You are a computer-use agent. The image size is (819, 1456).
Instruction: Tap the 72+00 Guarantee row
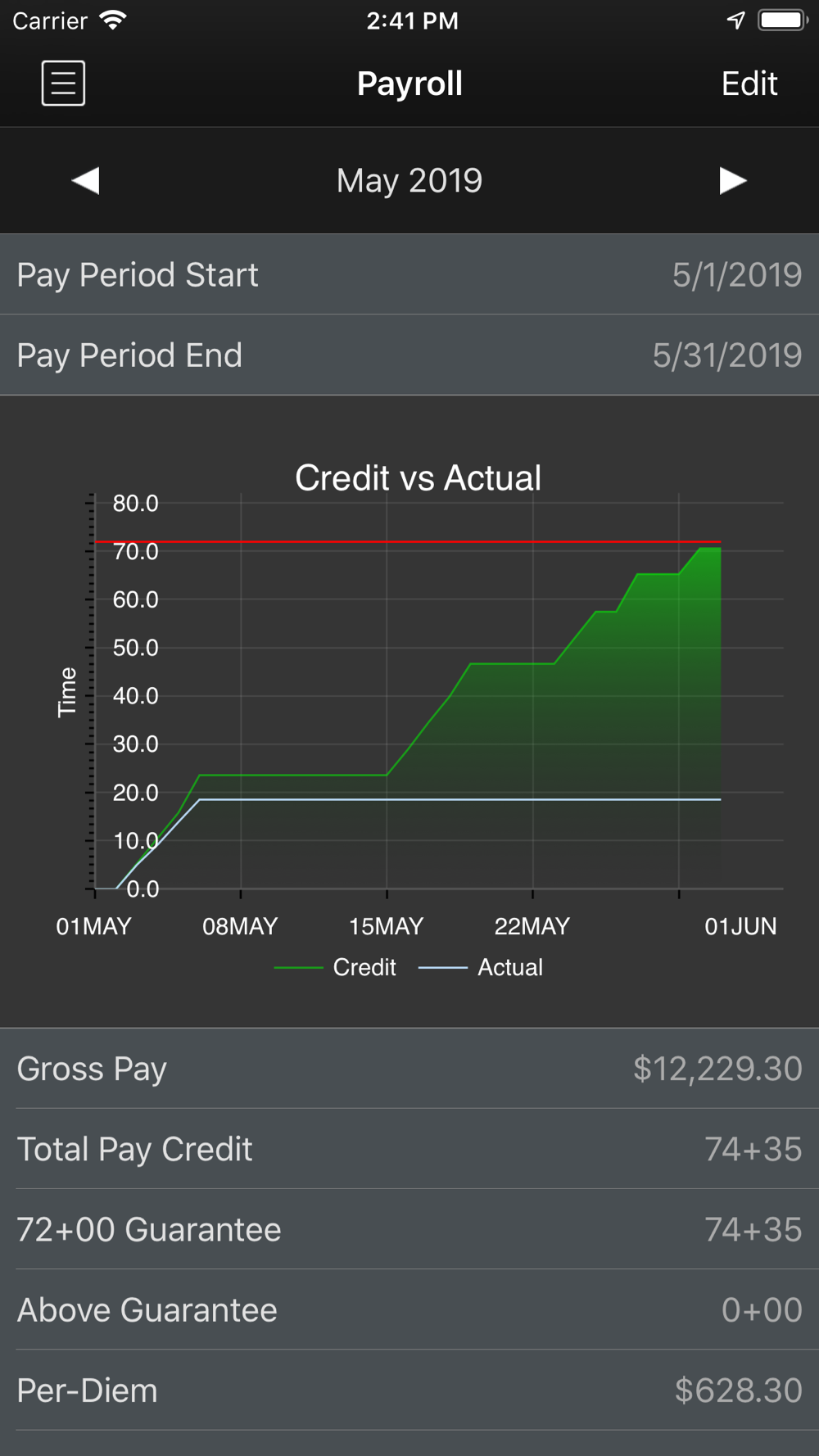coord(409,1229)
